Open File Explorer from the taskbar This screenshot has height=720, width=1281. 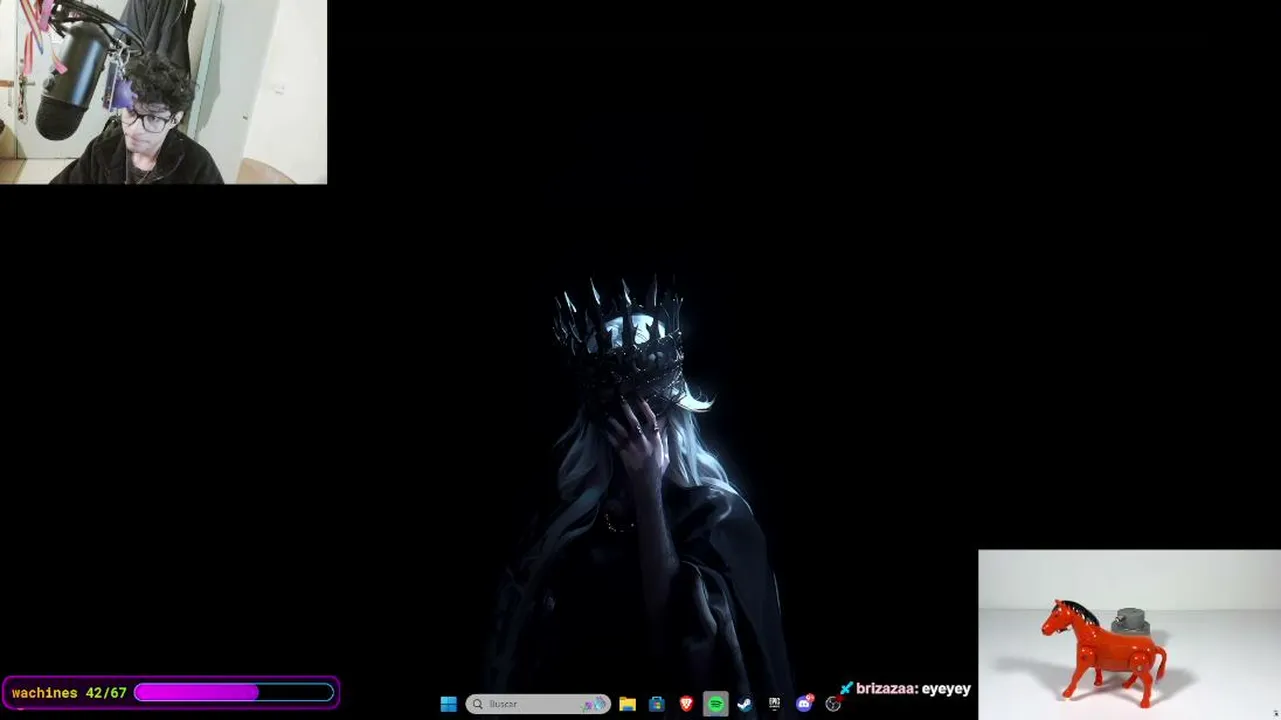pos(627,704)
